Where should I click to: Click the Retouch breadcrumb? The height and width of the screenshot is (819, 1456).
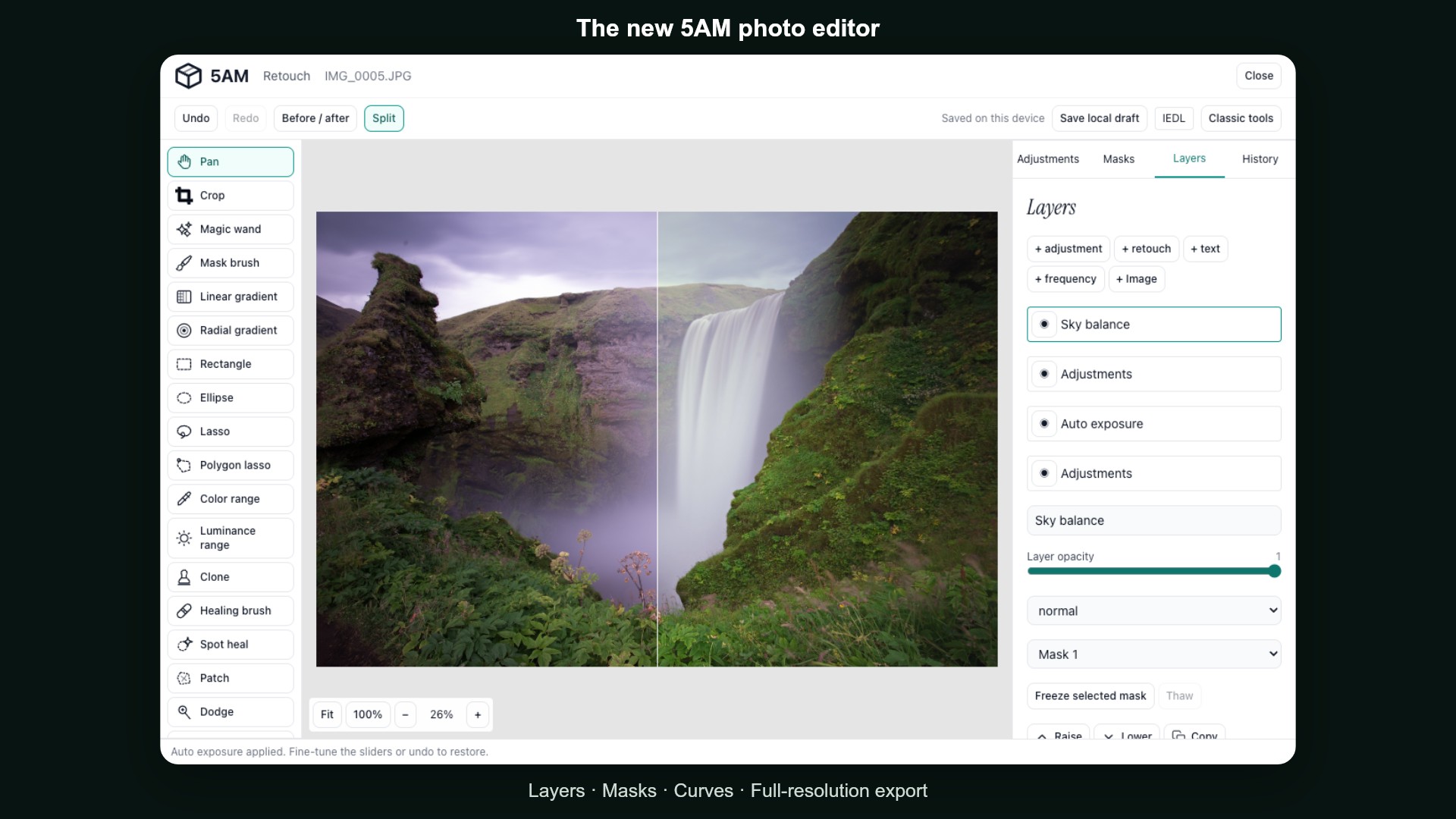(x=287, y=76)
